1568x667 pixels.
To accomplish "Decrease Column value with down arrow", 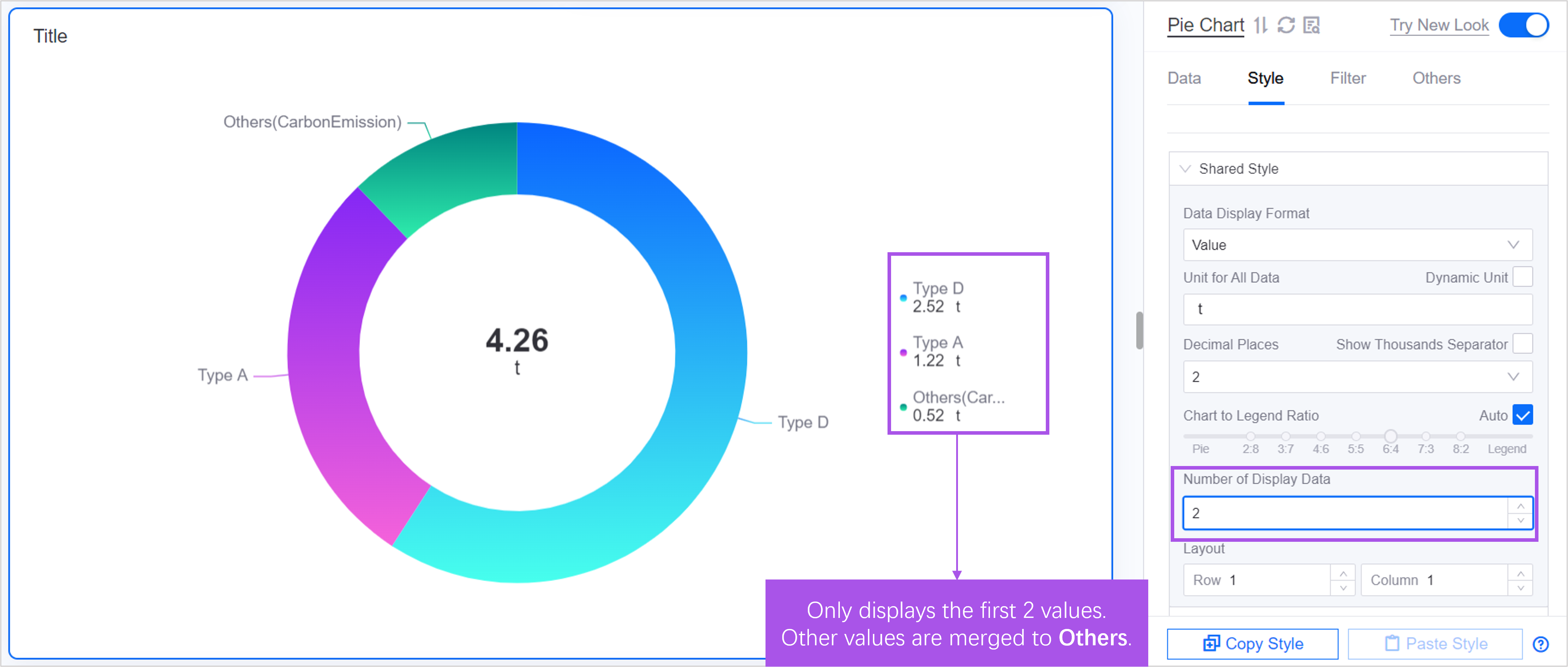I will pos(1520,588).
